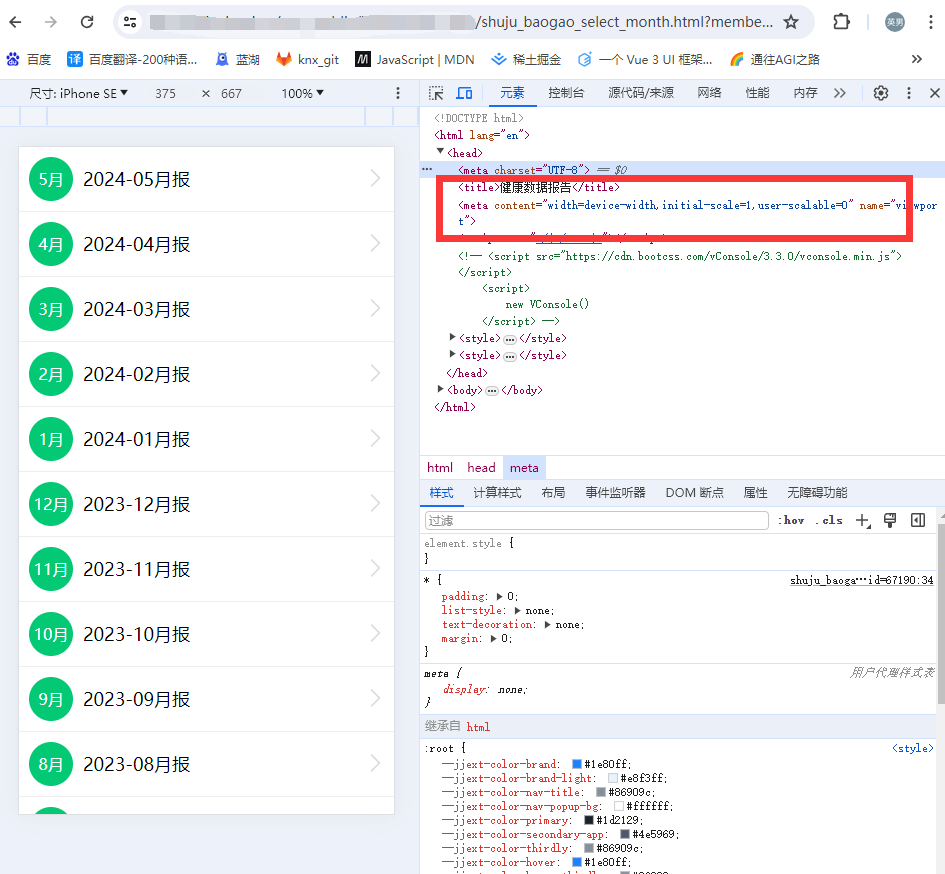Open the 2023-08月报 report
This screenshot has width=945, height=874.
(x=206, y=764)
